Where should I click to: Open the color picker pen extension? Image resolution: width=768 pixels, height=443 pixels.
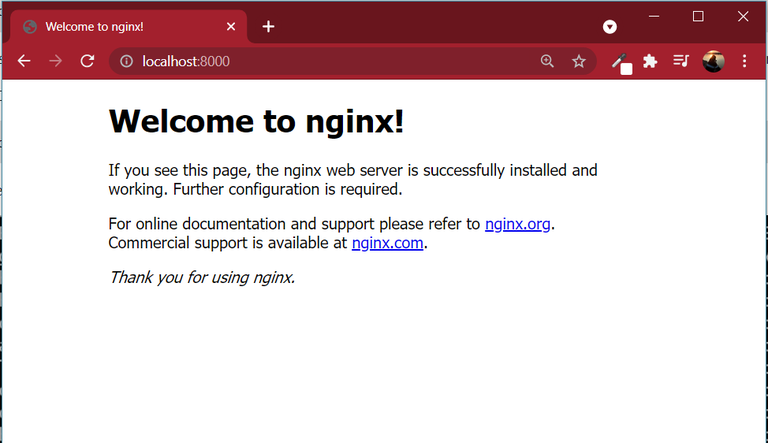pyautogui.click(x=621, y=63)
